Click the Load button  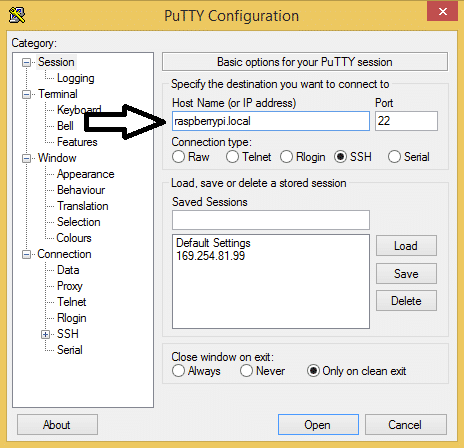(406, 246)
